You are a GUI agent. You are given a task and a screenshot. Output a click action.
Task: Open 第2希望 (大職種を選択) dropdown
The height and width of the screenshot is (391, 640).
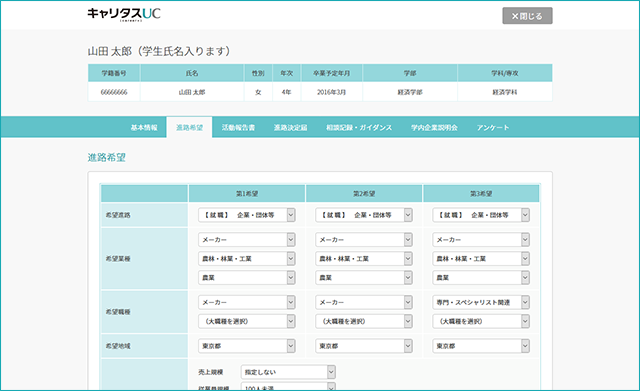(x=364, y=321)
